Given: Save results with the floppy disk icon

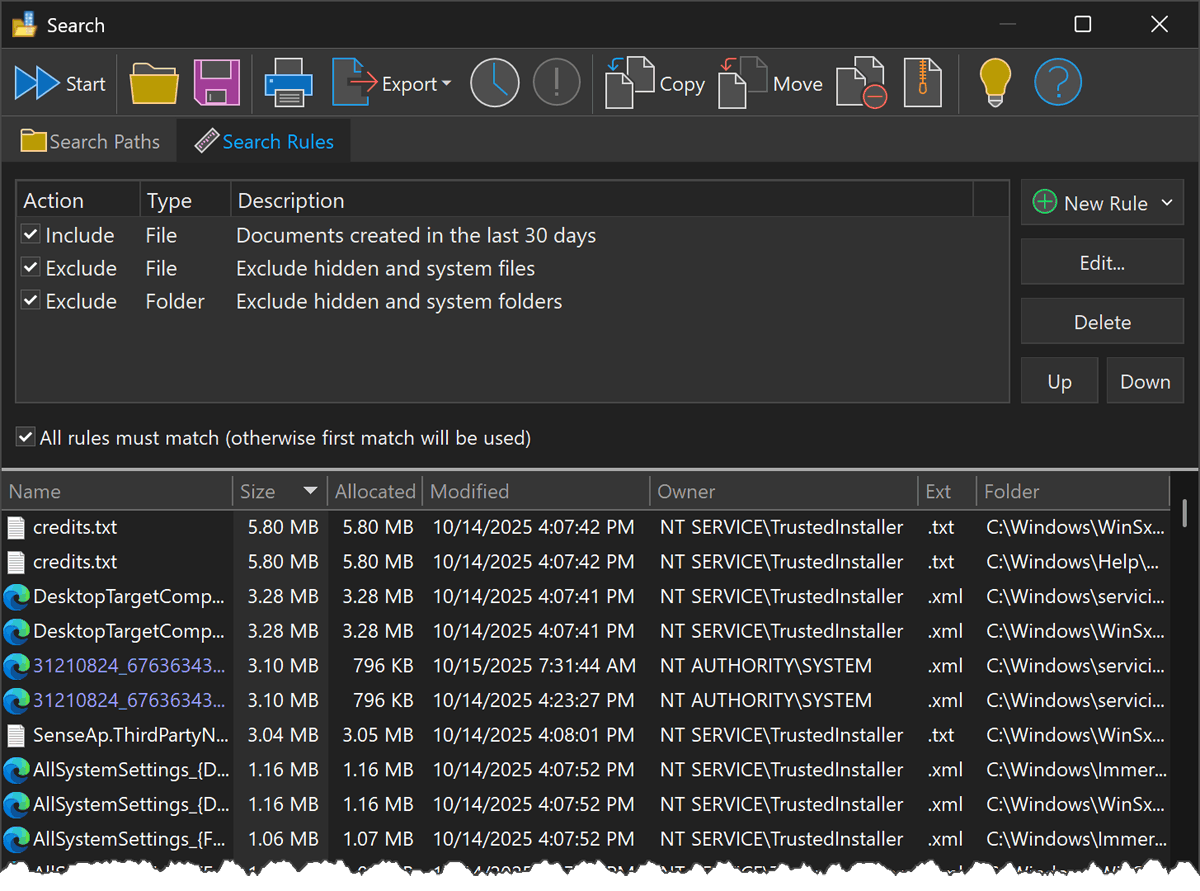Looking at the screenshot, I should [x=216, y=83].
